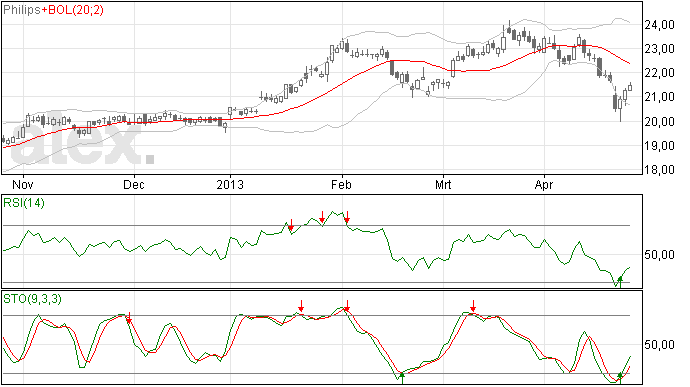Click the 21,00 price axis value
The height and width of the screenshot is (387, 690).
pyautogui.click(x=659, y=97)
